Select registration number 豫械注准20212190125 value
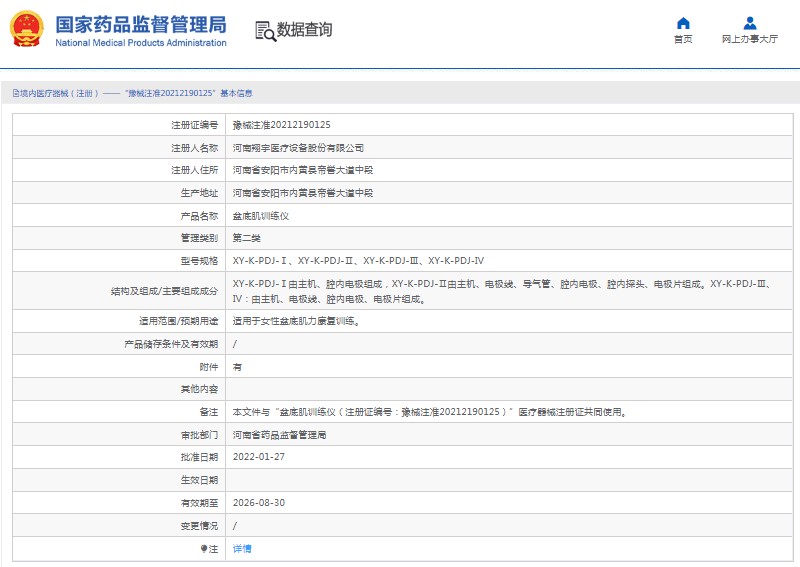This screenshot has width=800, height=567. click(x=282, y=125)
